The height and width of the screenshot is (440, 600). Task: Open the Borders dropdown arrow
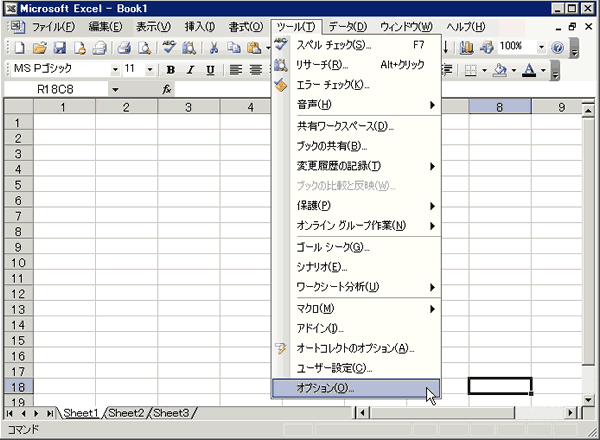tap(484, 70)
